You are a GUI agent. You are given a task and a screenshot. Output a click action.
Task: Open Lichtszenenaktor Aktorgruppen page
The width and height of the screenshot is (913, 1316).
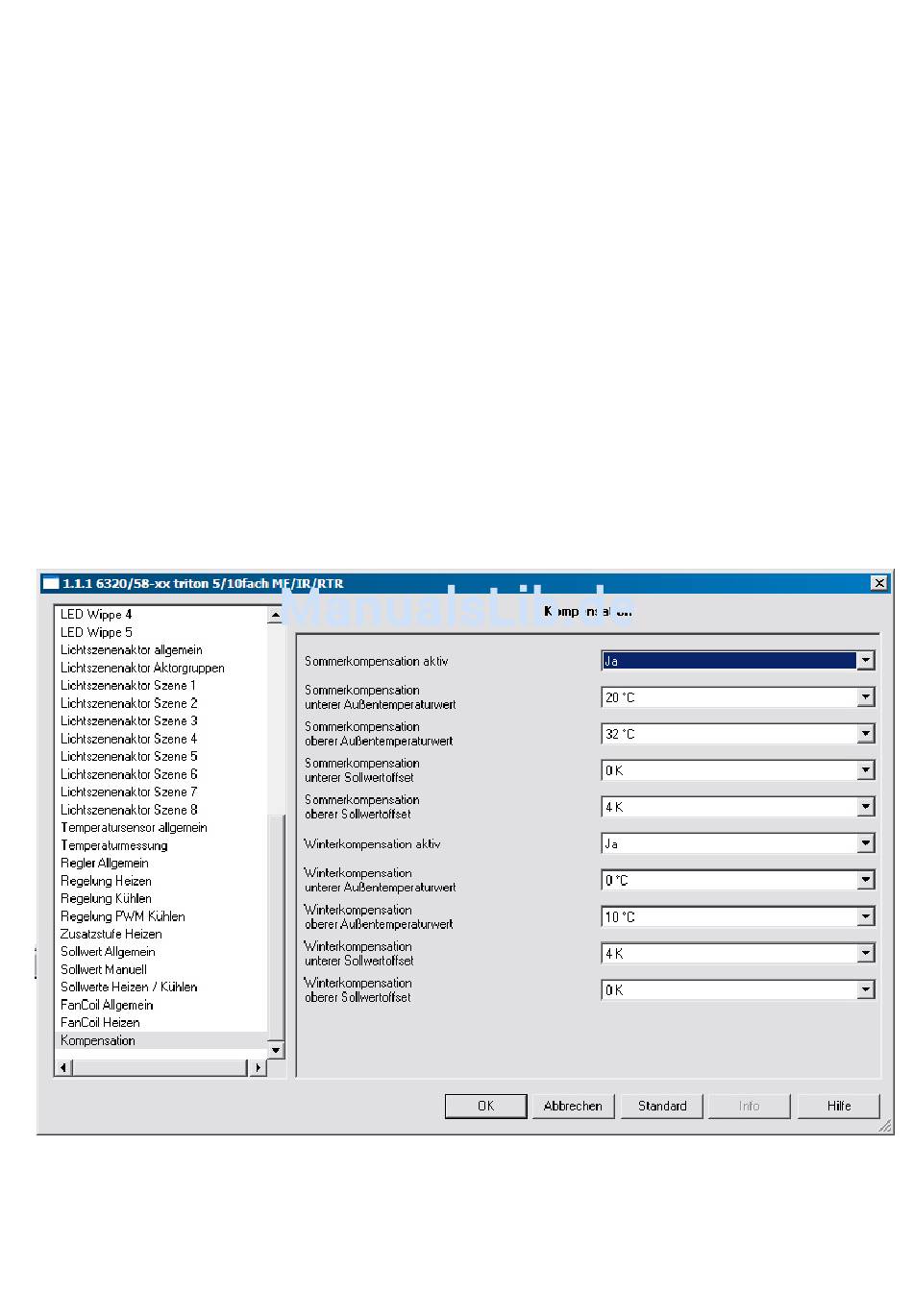point(142,668)
